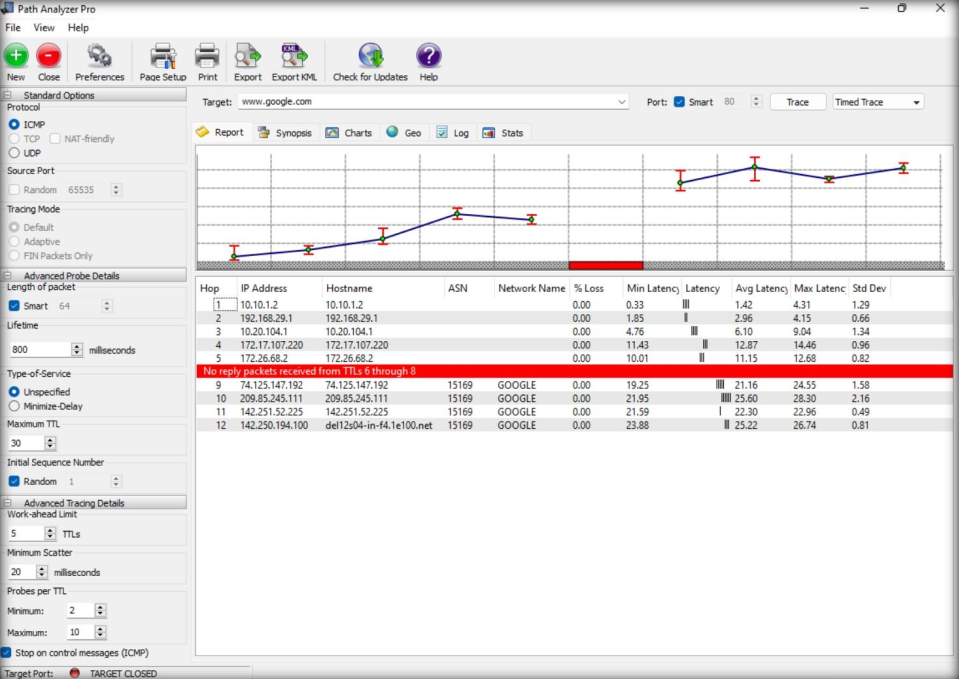Image resolution: width=959 pixels, height=679 pixels.
Task: Click the Export KML icon
Action: pyautogui.click(x=294, y=56)
